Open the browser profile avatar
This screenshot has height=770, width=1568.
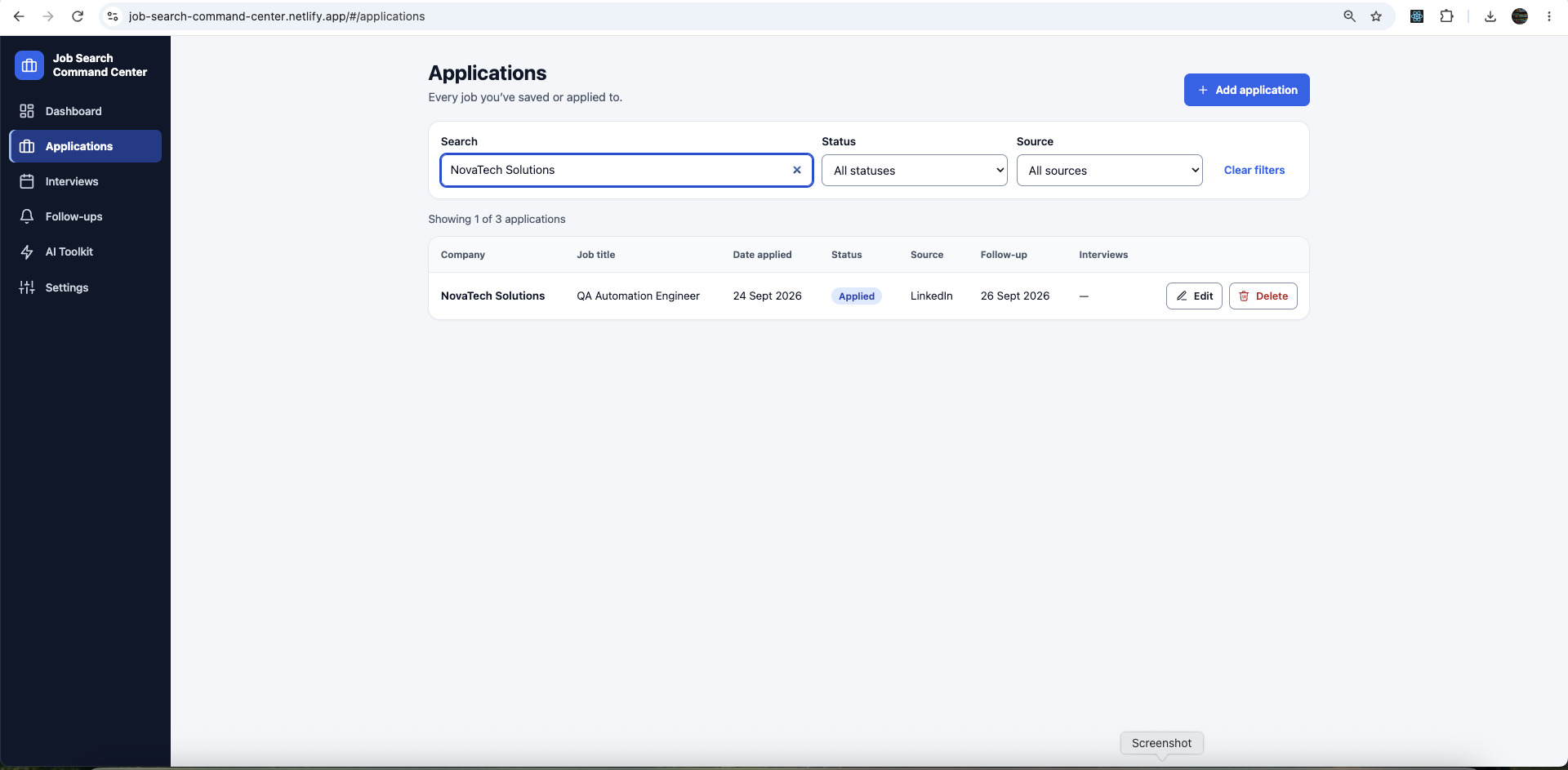point(1520,16)
